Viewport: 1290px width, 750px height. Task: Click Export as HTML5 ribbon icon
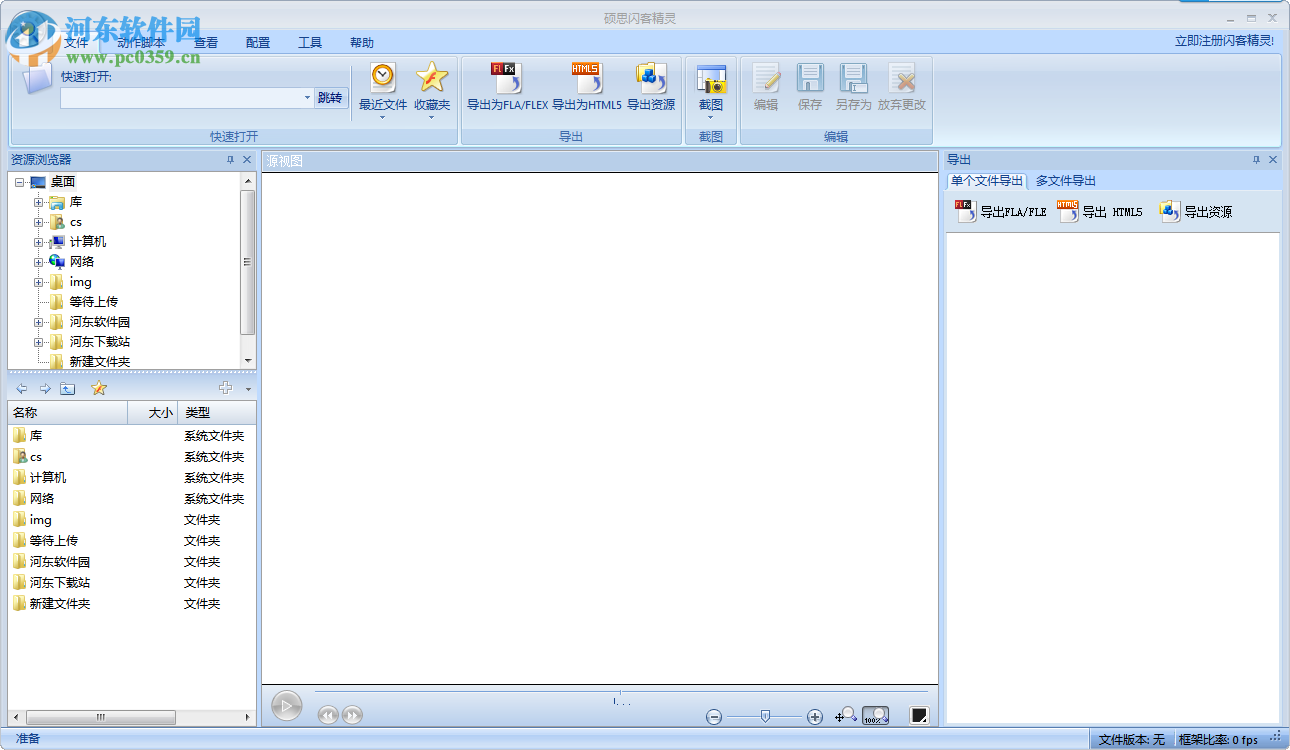(x=587, y=78)
